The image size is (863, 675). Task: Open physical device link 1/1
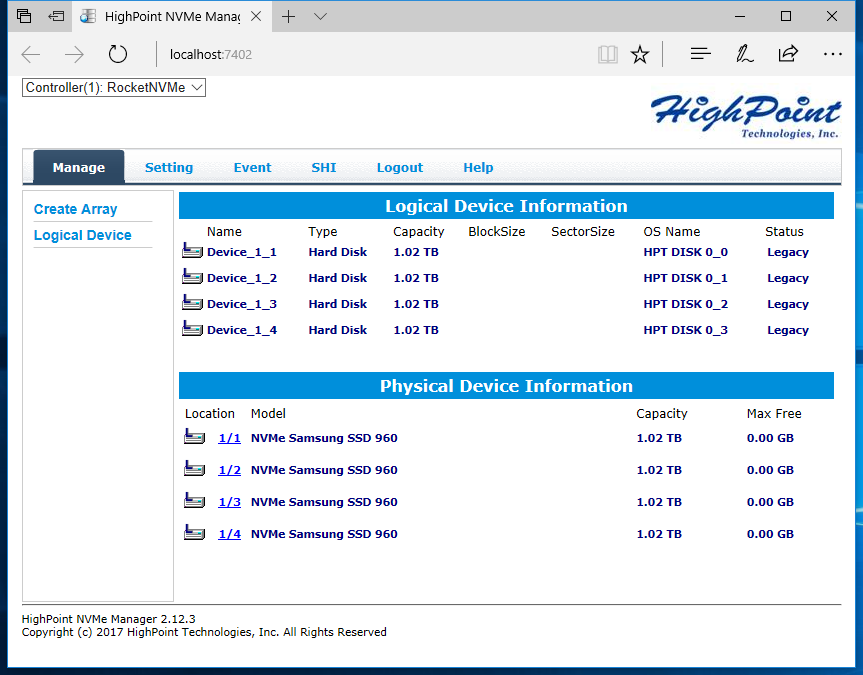tap(230, 438)
